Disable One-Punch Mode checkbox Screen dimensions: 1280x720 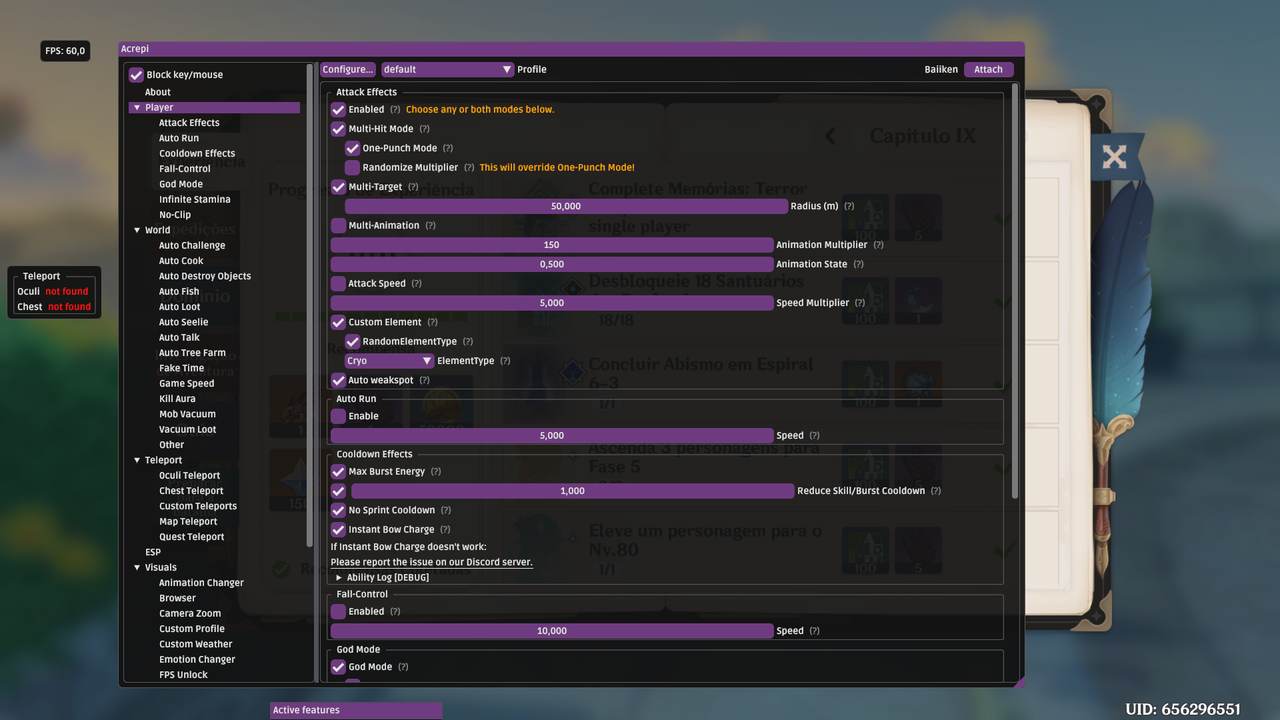(352, 148)
